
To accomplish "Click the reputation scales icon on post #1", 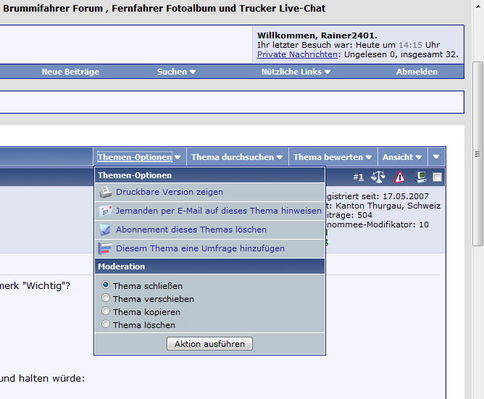I will click(378, 177).
